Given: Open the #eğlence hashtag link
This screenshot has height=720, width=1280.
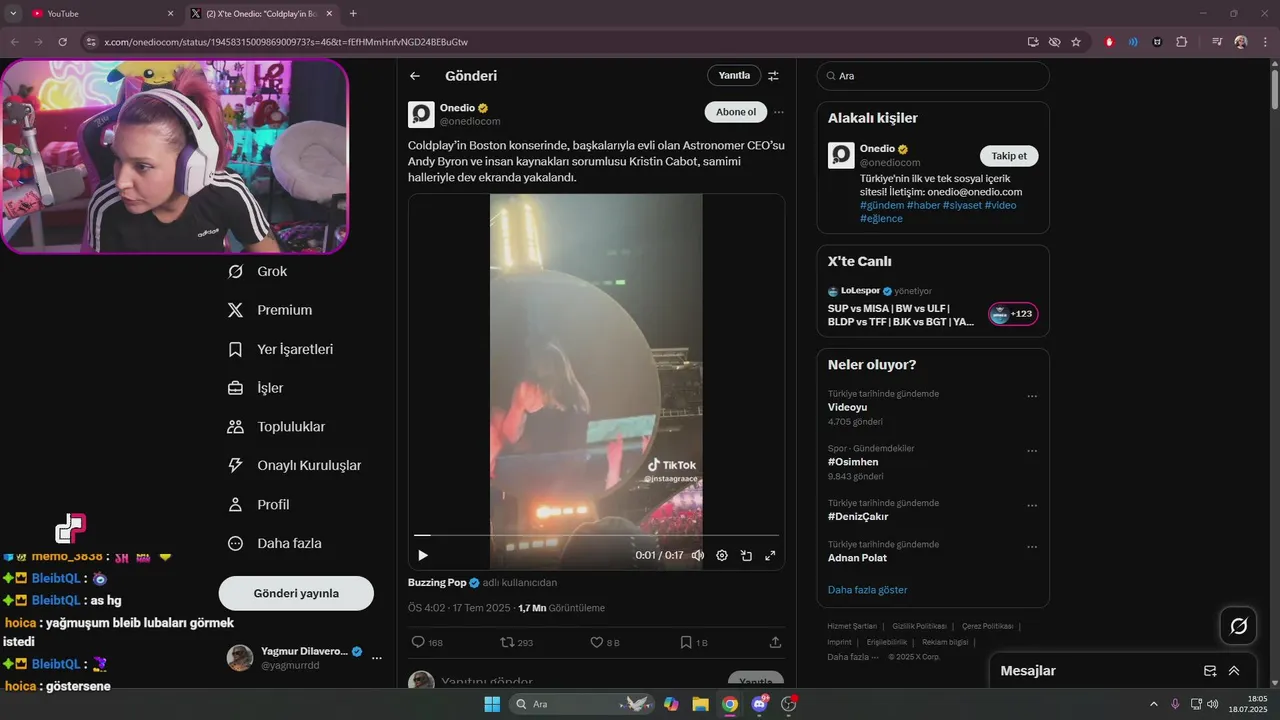Looking at the screenshot, I should 881,218.
